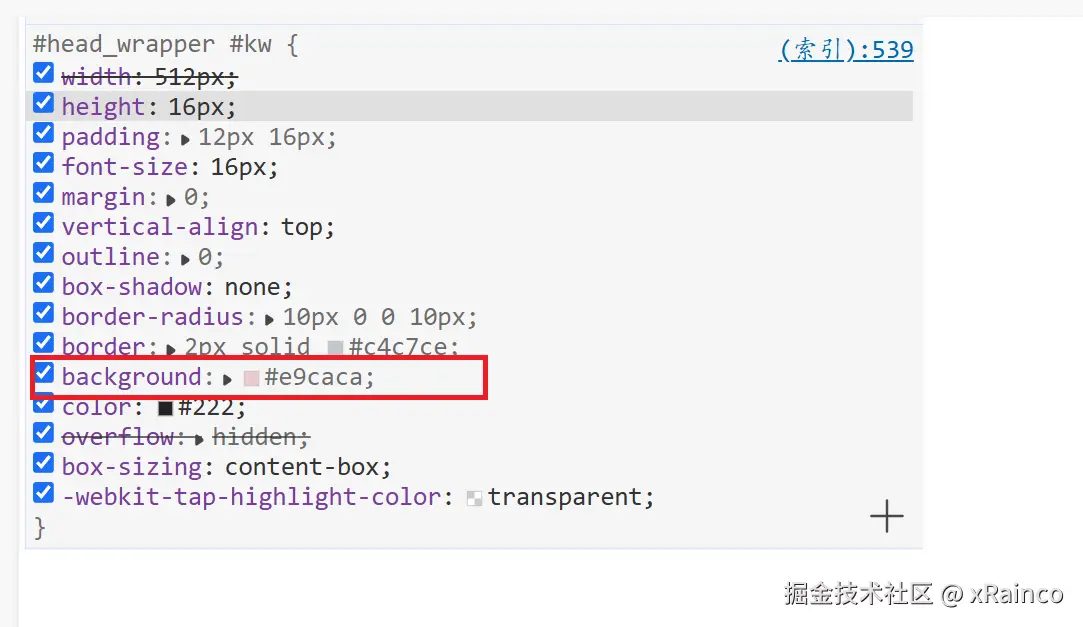Open color picker for background #e9caca
The height and width of the screenshot is (627, 1083).
[252, 378]
